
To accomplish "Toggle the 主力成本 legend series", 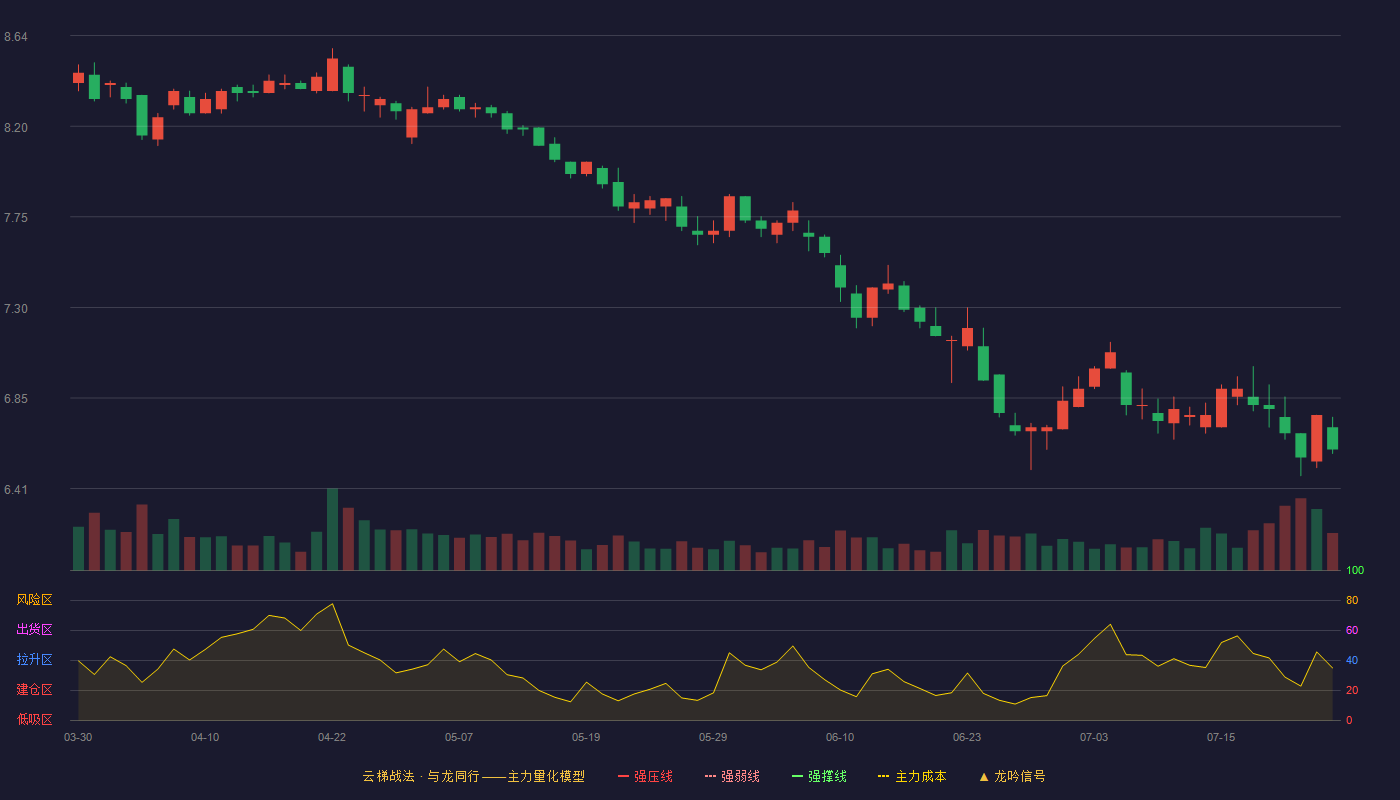I will point(912,776).
